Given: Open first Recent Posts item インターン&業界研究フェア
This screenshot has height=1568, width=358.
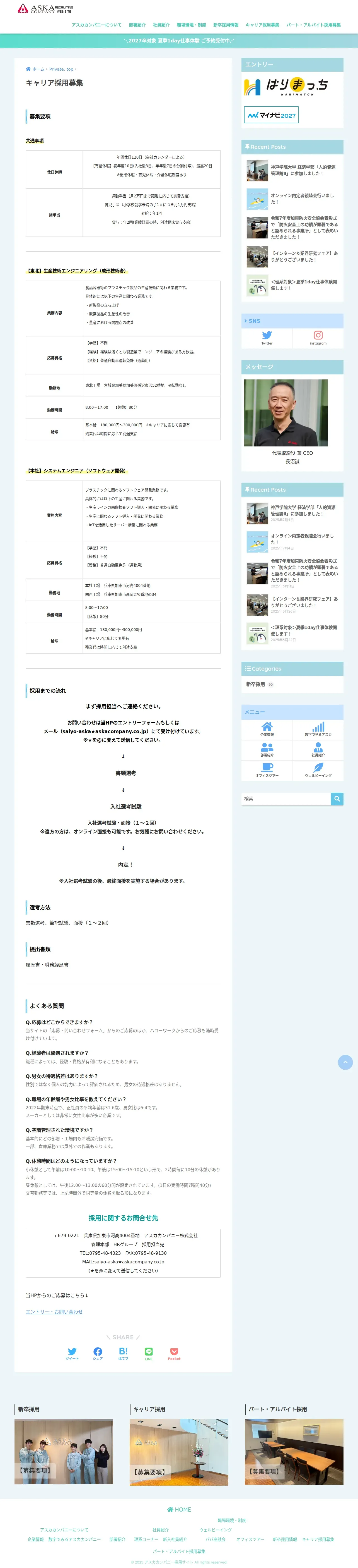Looking at the screenshot, I should [x=292, y=256].
